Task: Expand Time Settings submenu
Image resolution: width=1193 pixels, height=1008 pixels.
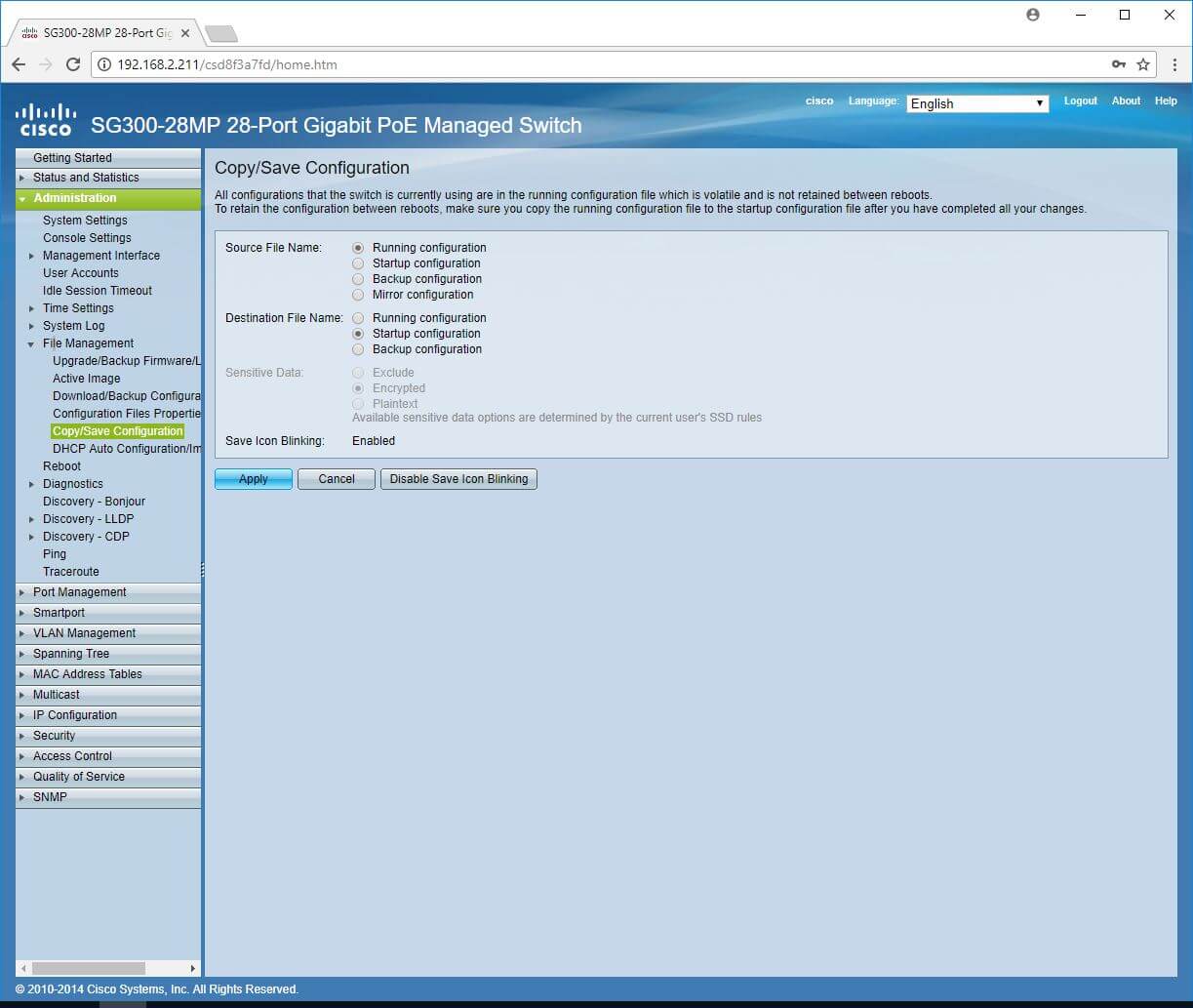Action: (32, 308)
